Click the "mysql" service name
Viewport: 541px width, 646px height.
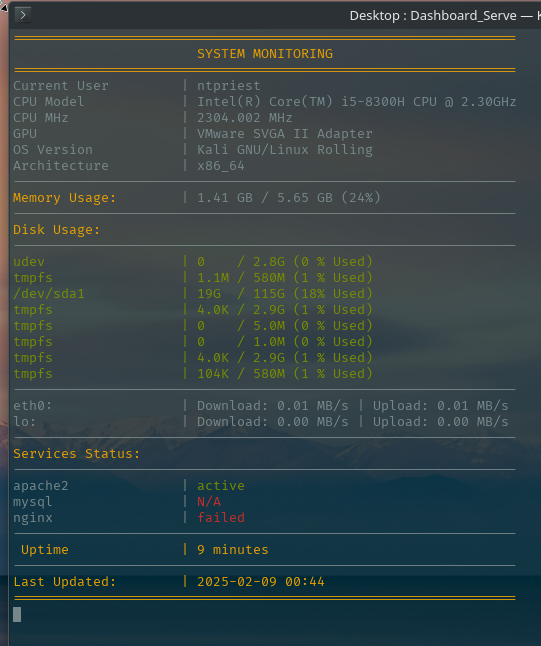click(x=33, y=502)
